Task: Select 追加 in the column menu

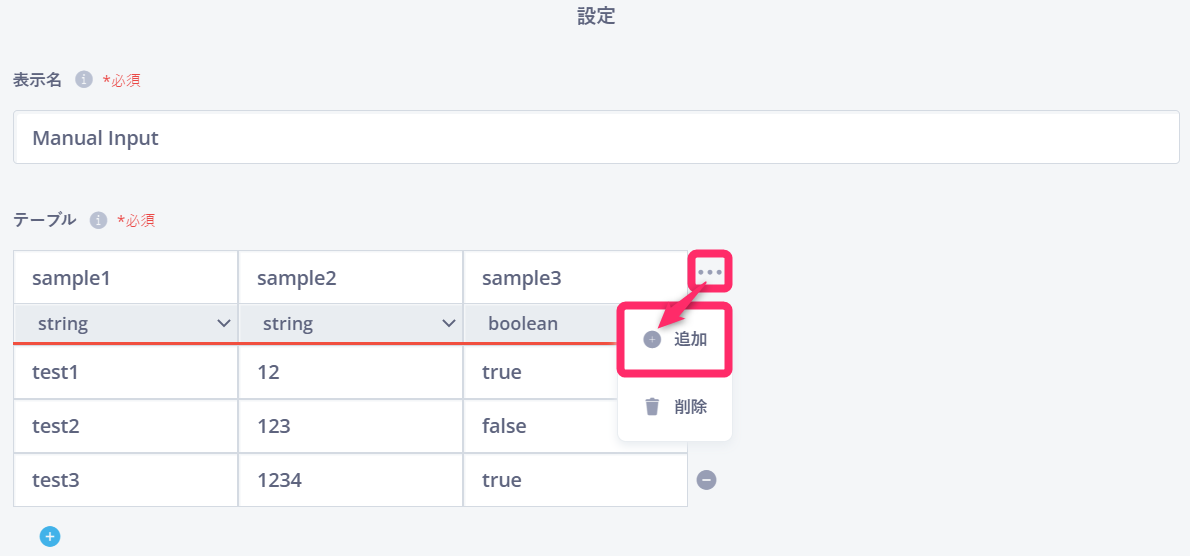Action: [675, 340]
